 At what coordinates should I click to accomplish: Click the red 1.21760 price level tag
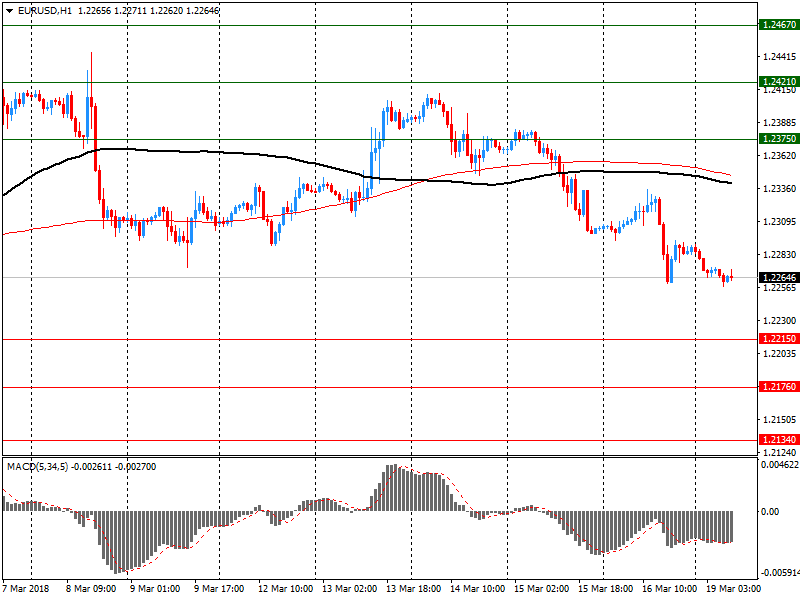777,387
